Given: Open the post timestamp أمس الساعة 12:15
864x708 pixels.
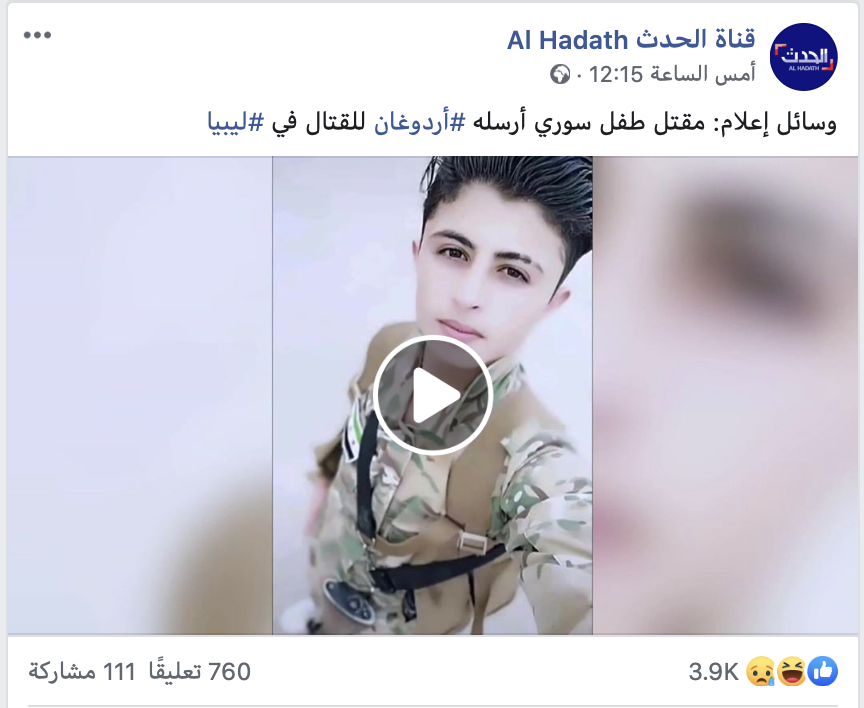Looking at the screenshot, I should click(x=672, y=74).
